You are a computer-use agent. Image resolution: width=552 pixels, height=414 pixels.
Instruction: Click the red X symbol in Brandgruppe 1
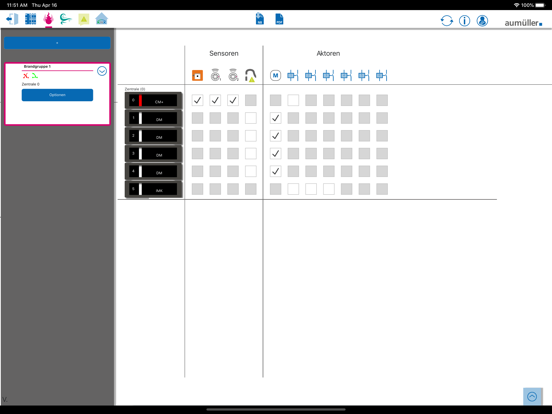click(x=26, y=76)
